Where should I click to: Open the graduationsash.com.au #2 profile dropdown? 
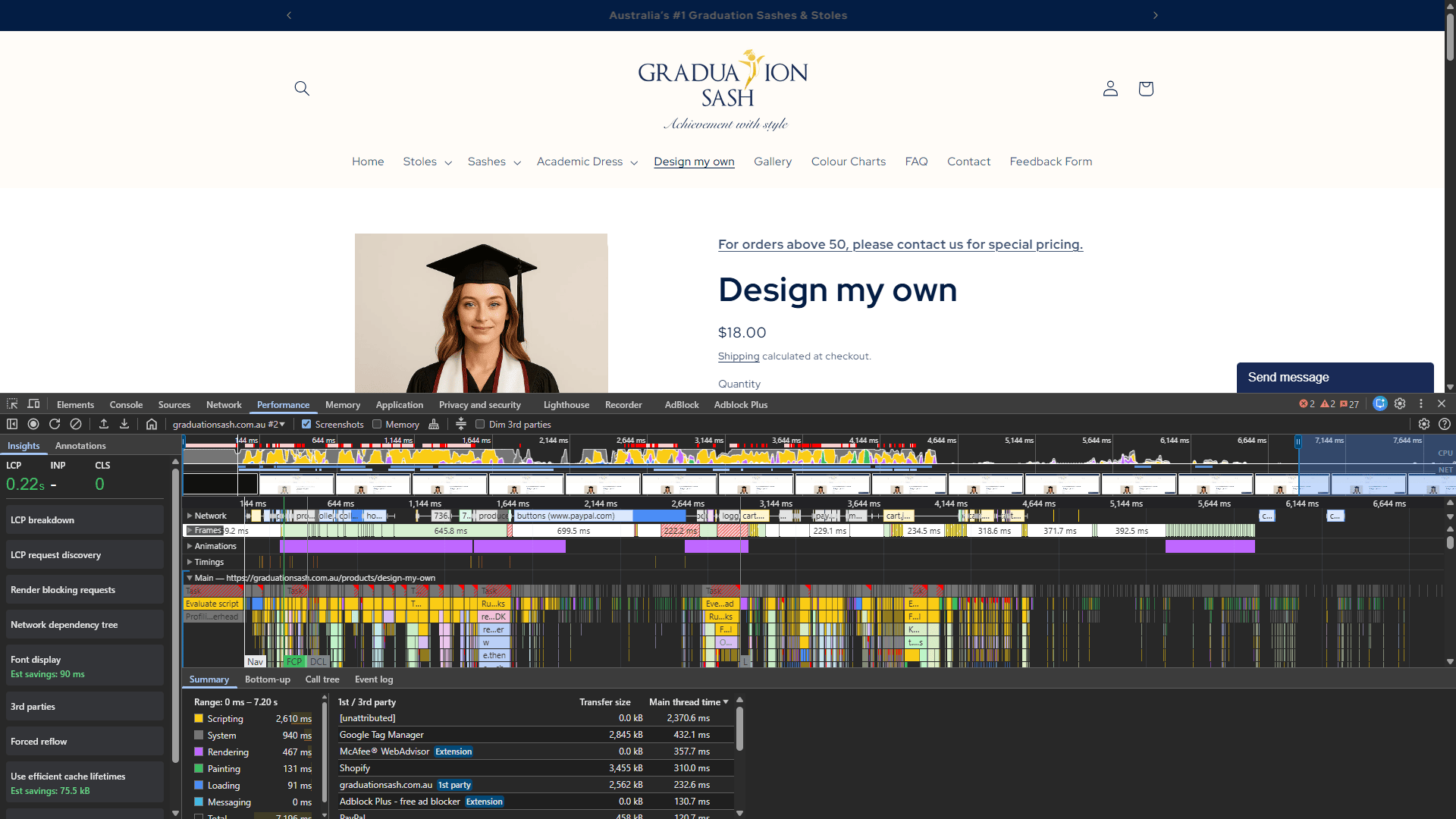click(228, 424)
